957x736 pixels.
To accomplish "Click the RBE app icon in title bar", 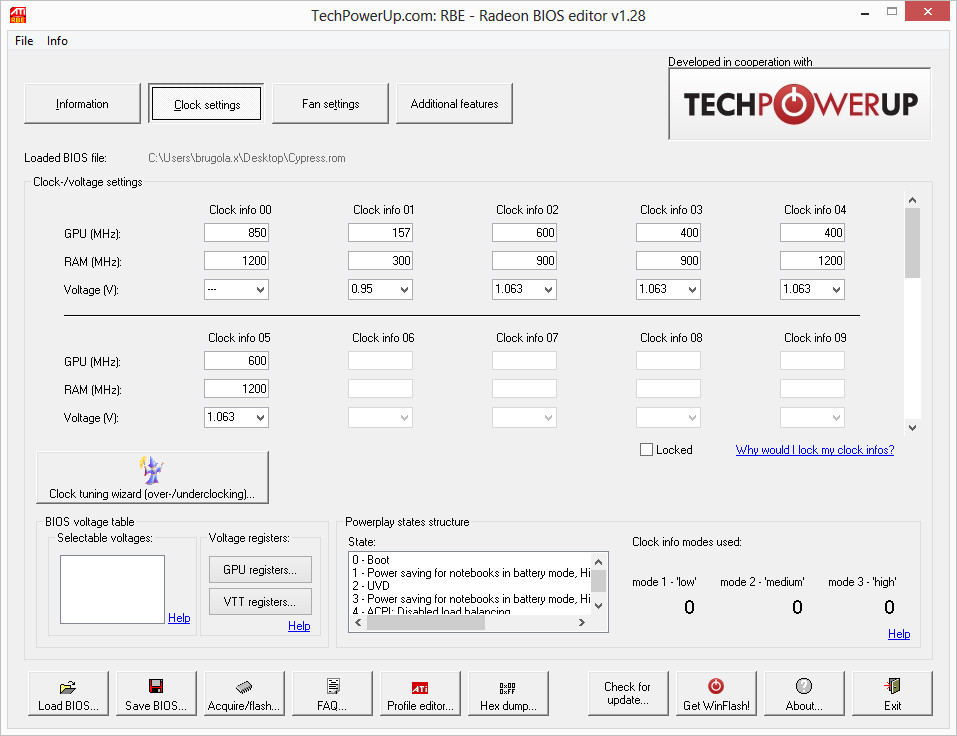I will click(18, 14).
